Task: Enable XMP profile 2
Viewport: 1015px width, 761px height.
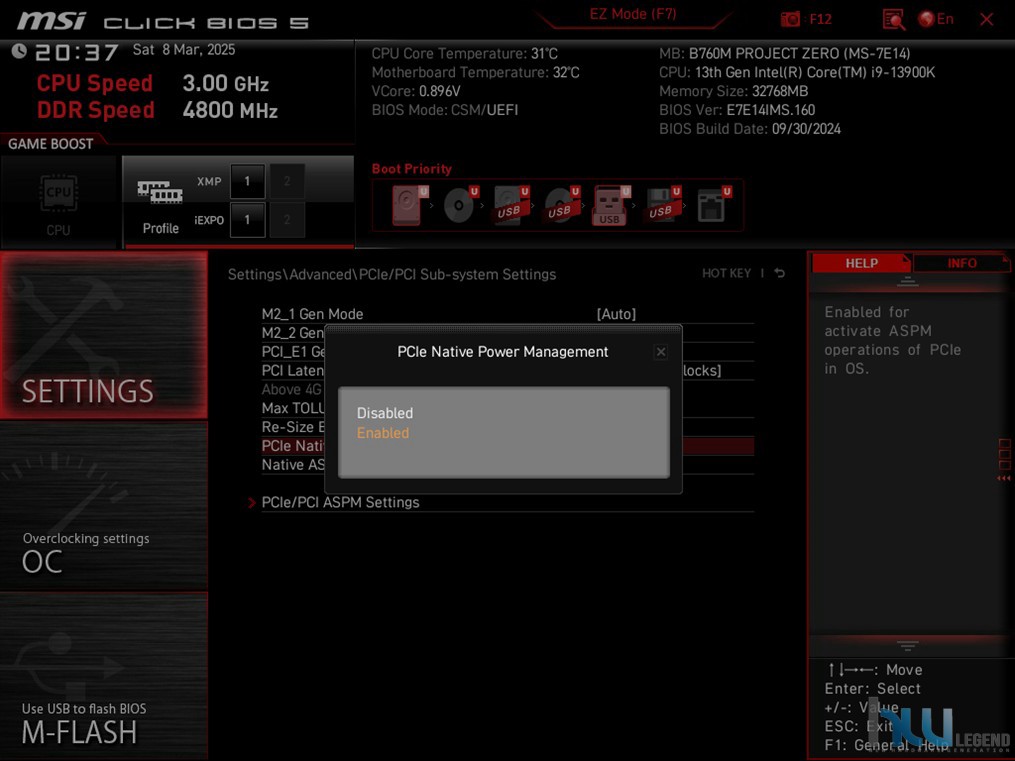Action: click(287, 181)
